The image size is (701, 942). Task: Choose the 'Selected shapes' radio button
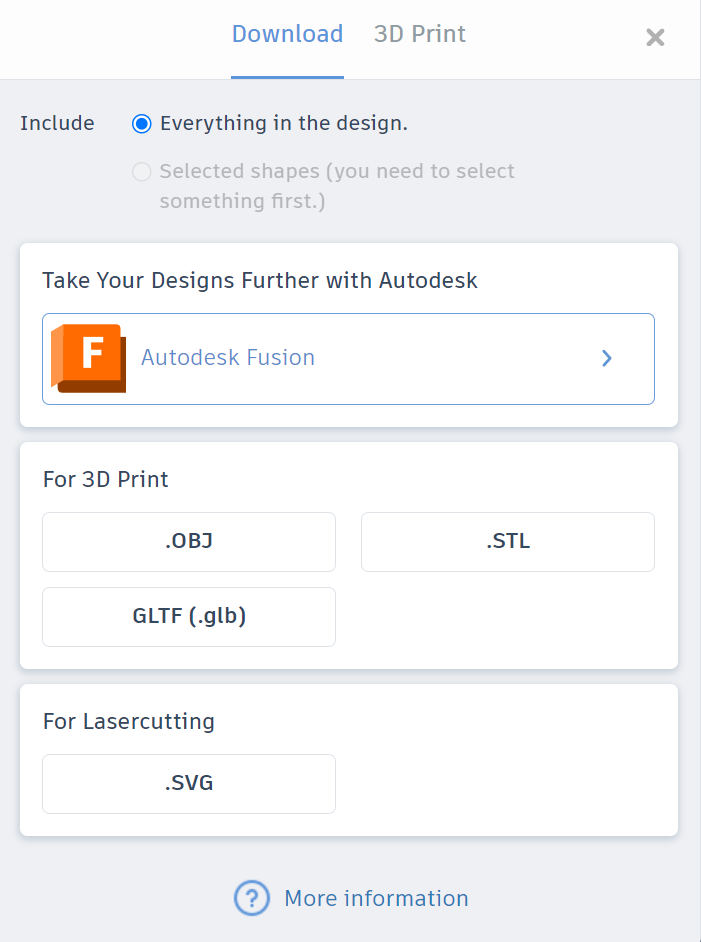142,172
